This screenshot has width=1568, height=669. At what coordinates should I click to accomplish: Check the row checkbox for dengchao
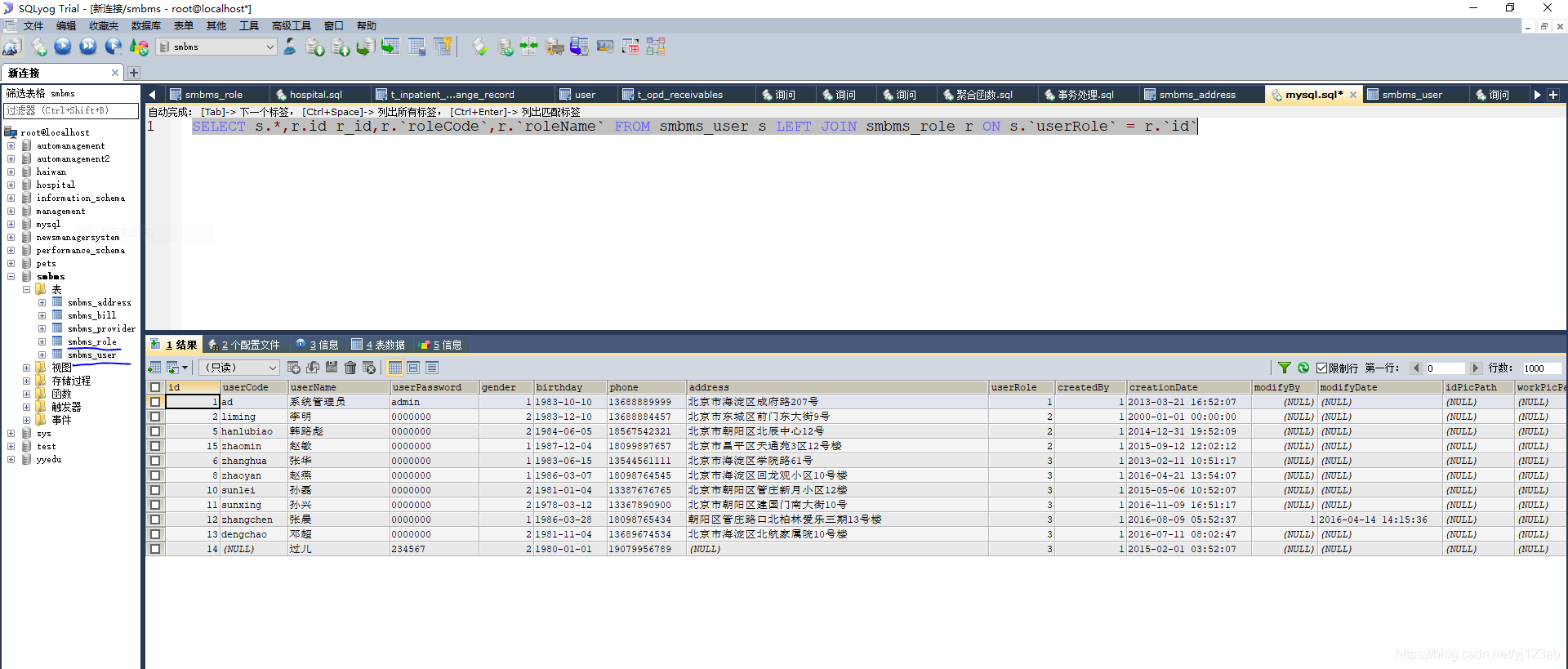pos(155,534)
